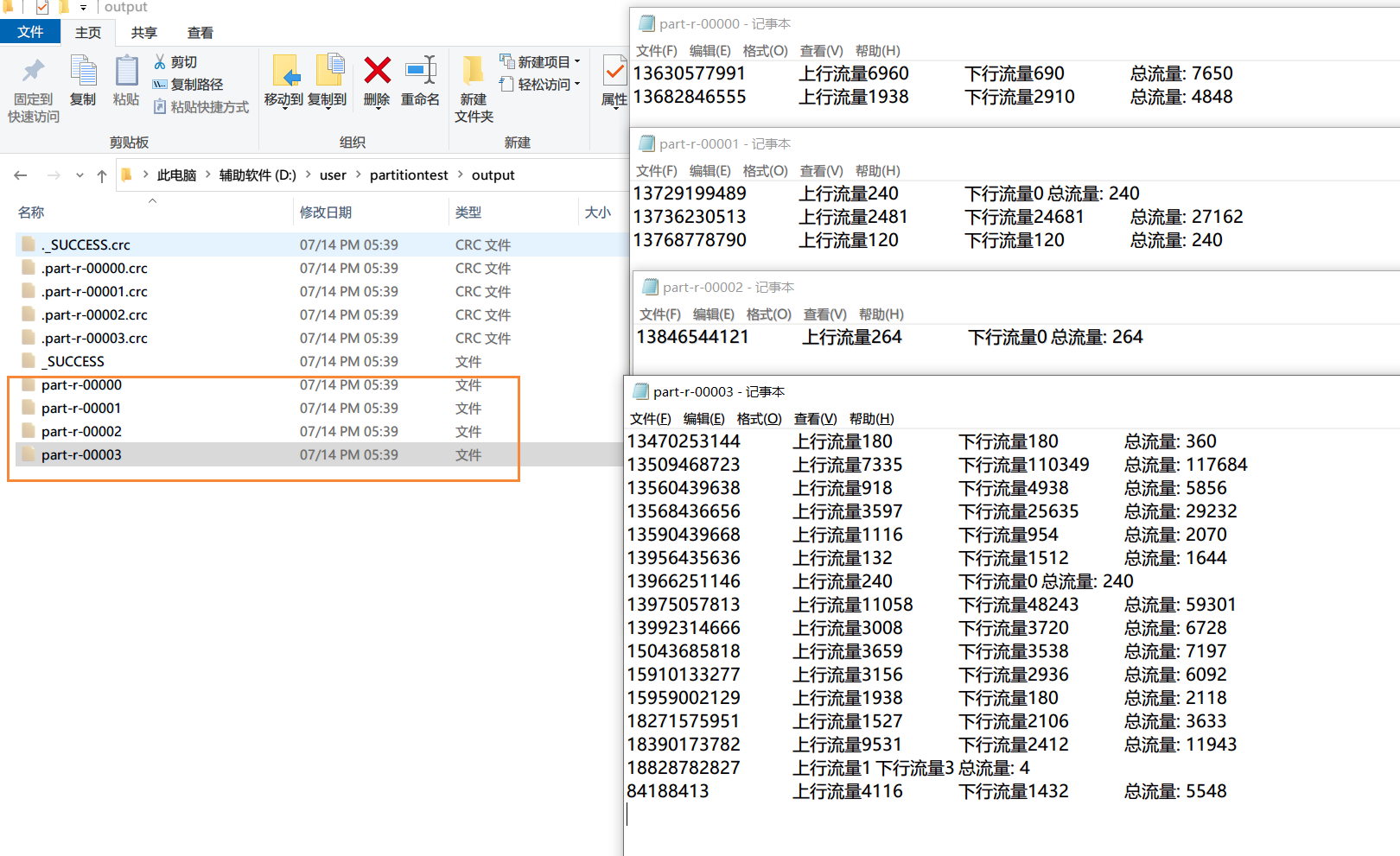Expand breadcrumb arrow after partitiontest
The height and width of the screenshot is (856, 1400).
pos(460,174)
